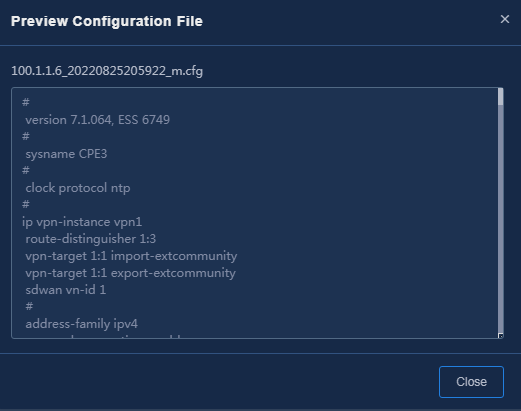This screenshot has width=521, height=411.
Task: Place cursor on route-distinguisher 1:3 line
Action: coord(91,239)
